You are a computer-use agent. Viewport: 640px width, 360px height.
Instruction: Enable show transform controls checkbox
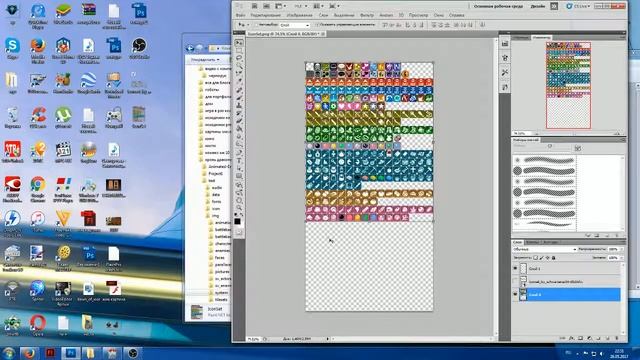click(x=317, y=25)
